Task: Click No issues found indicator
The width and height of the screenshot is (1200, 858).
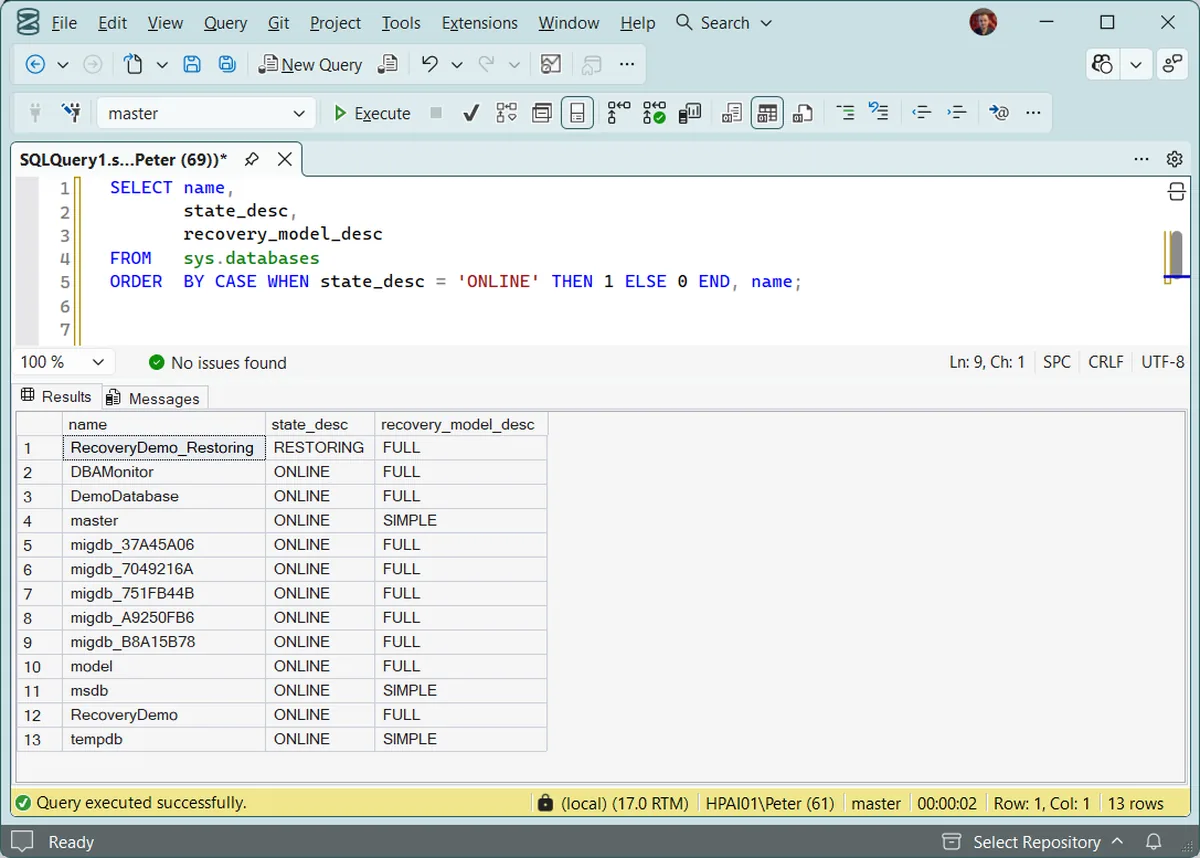Action: [x=218, y=363]
